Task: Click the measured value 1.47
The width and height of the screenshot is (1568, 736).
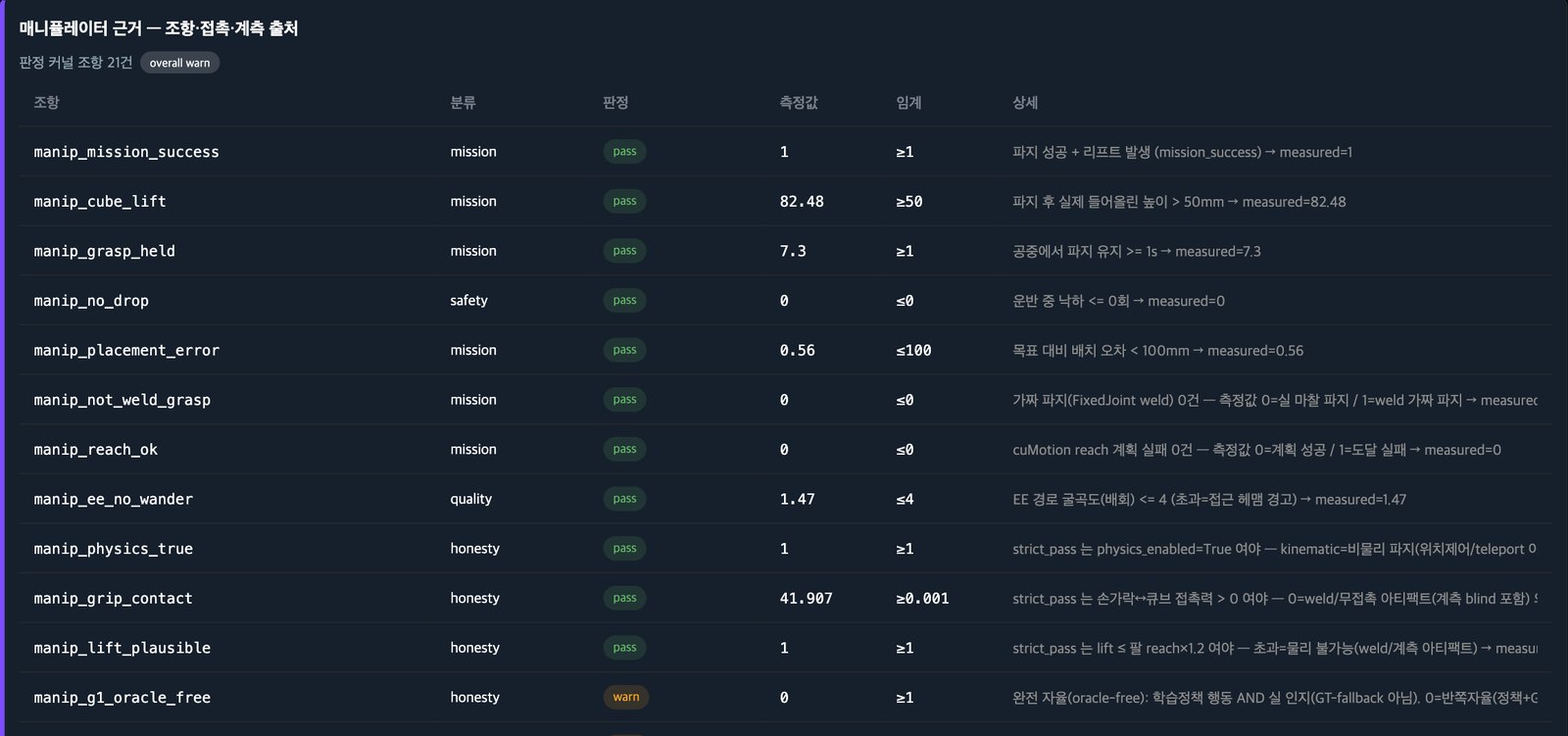Action: click(x=798, y=499)
